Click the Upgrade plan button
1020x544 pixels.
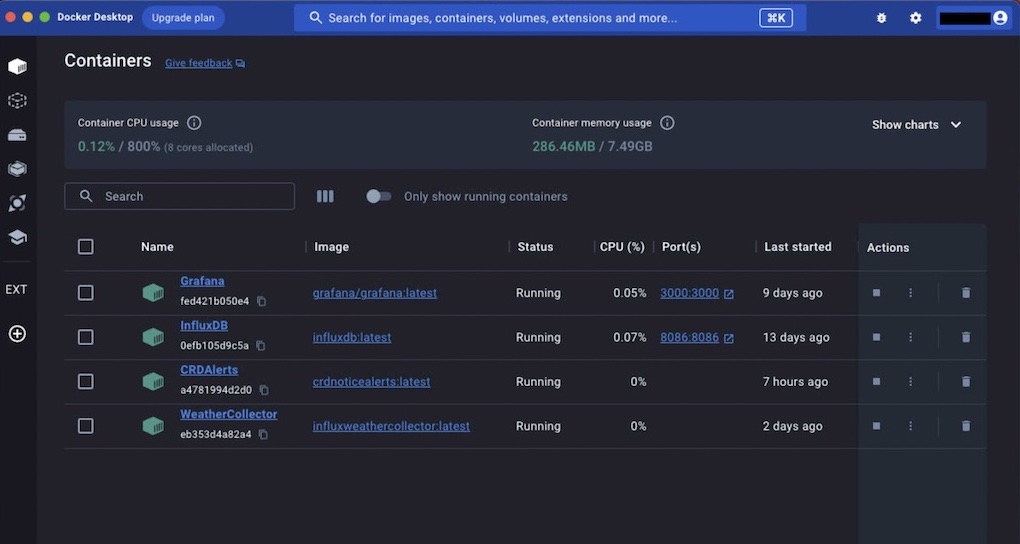pos(183,18)
